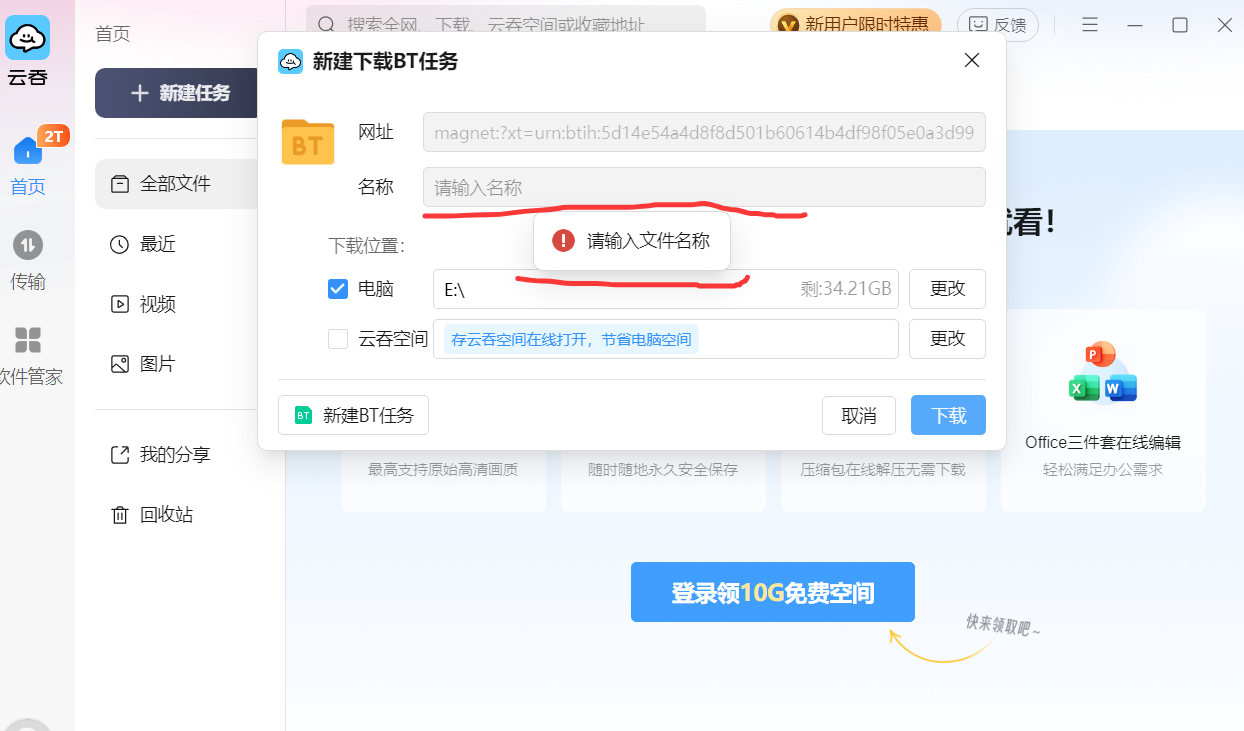The width and height of the screenshot is (1244, 731).
Task: Click 更改 to change computer save path
Action: click(x=946, y=289)
